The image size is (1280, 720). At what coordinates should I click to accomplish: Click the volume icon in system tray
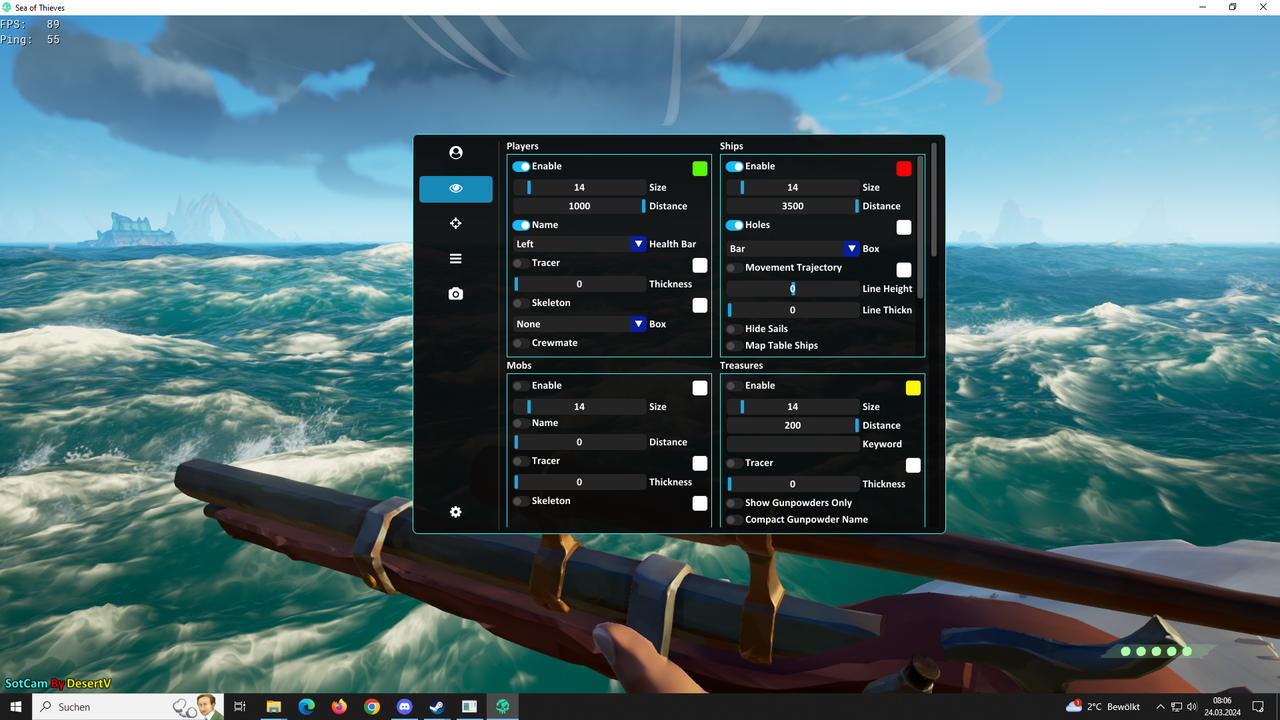(1192, 707)
